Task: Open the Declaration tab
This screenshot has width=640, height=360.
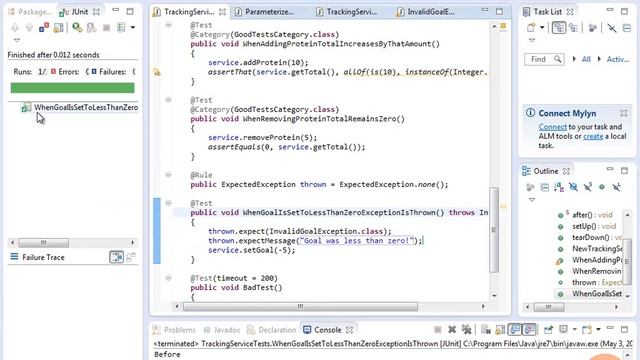Action: 272,330
